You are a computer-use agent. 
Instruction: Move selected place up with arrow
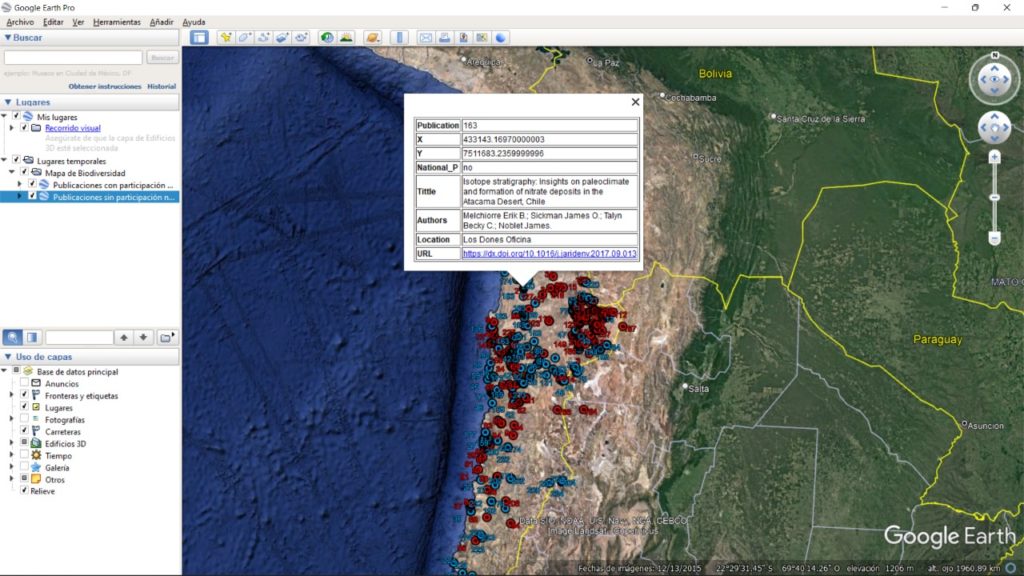coord(124,337)
